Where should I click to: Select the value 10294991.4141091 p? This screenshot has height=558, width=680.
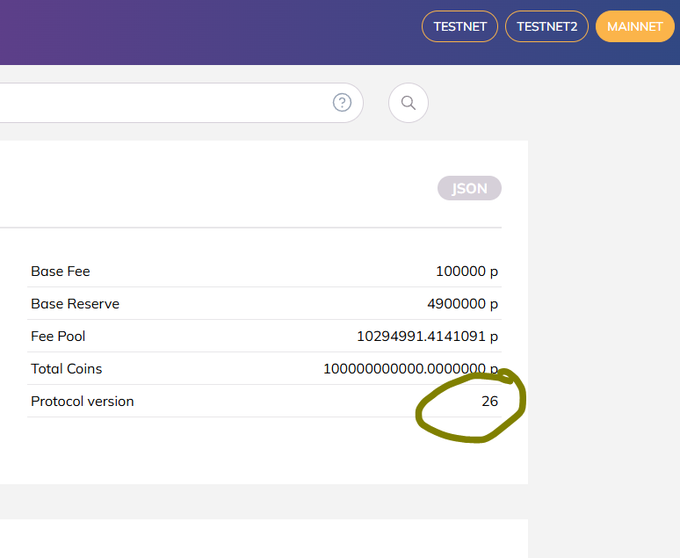pos(427,336)
